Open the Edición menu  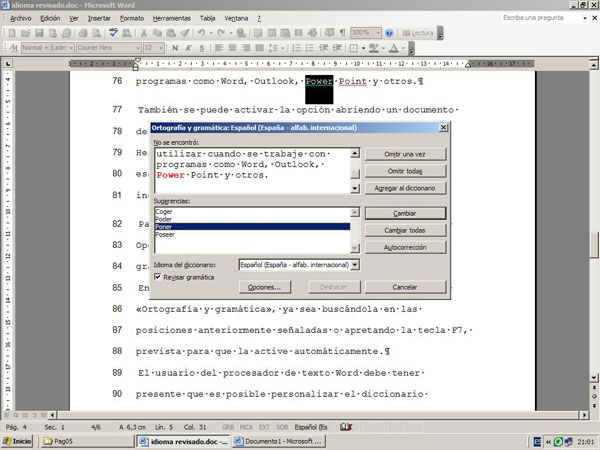[50, 18]
